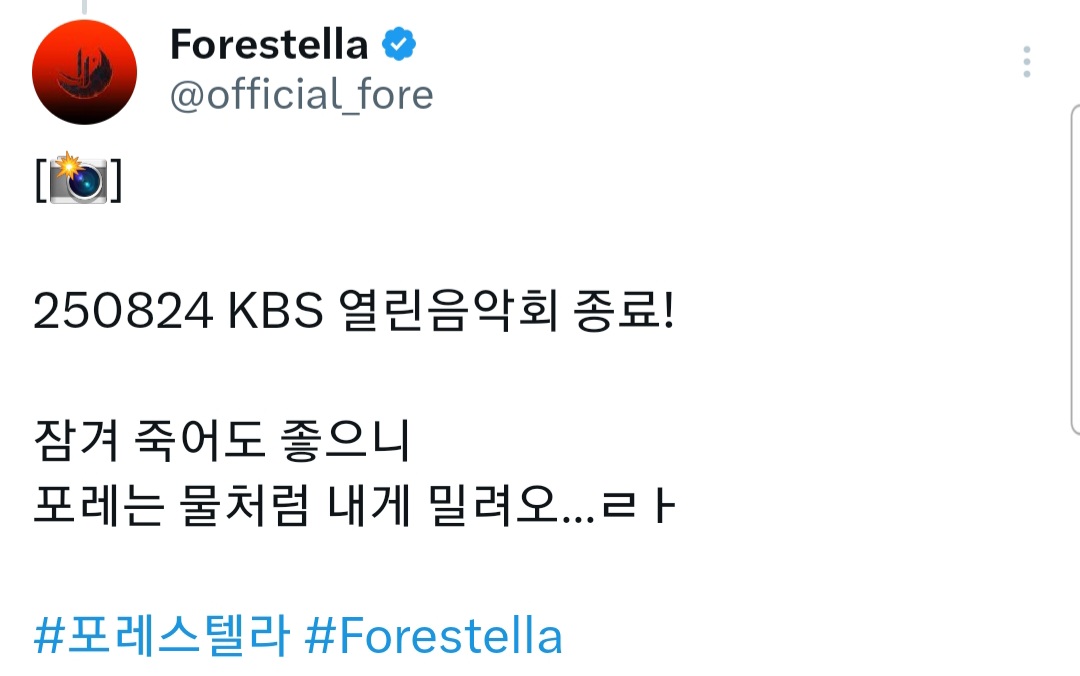The image size is (1080, 676).
Task: Click the '250824' date text
Action: [122, 314]
